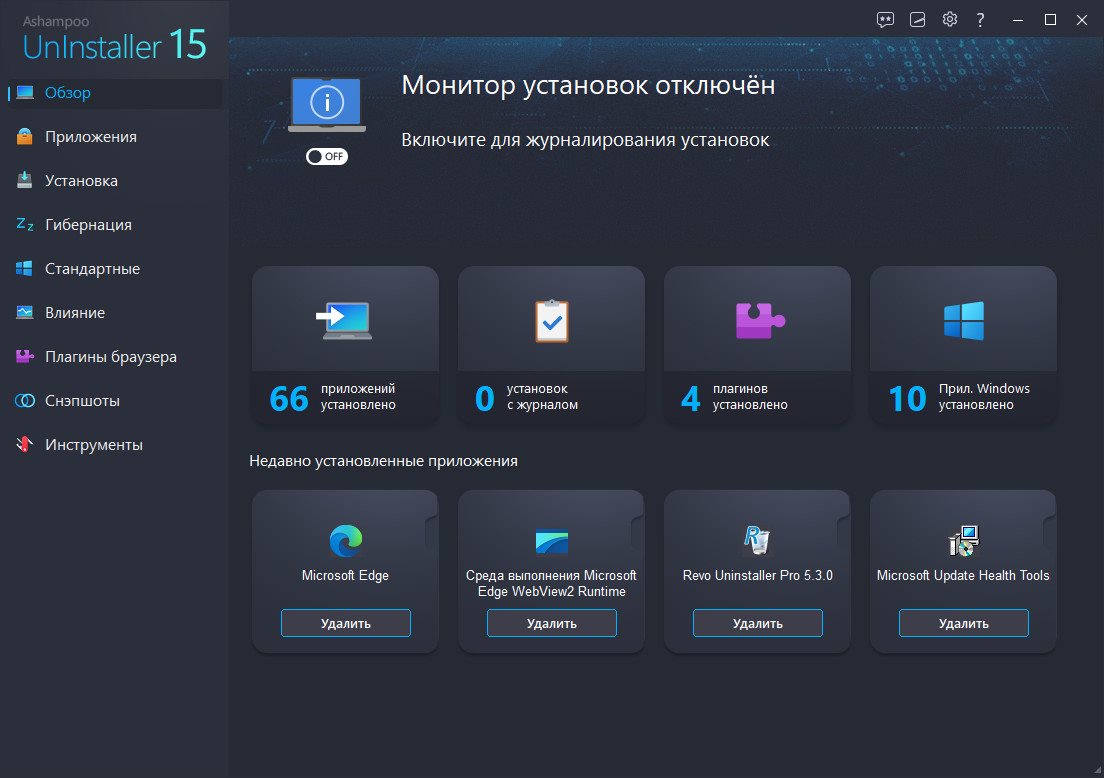Click the Снэпшоты overlapping circles icon

(x=25, y=401)
